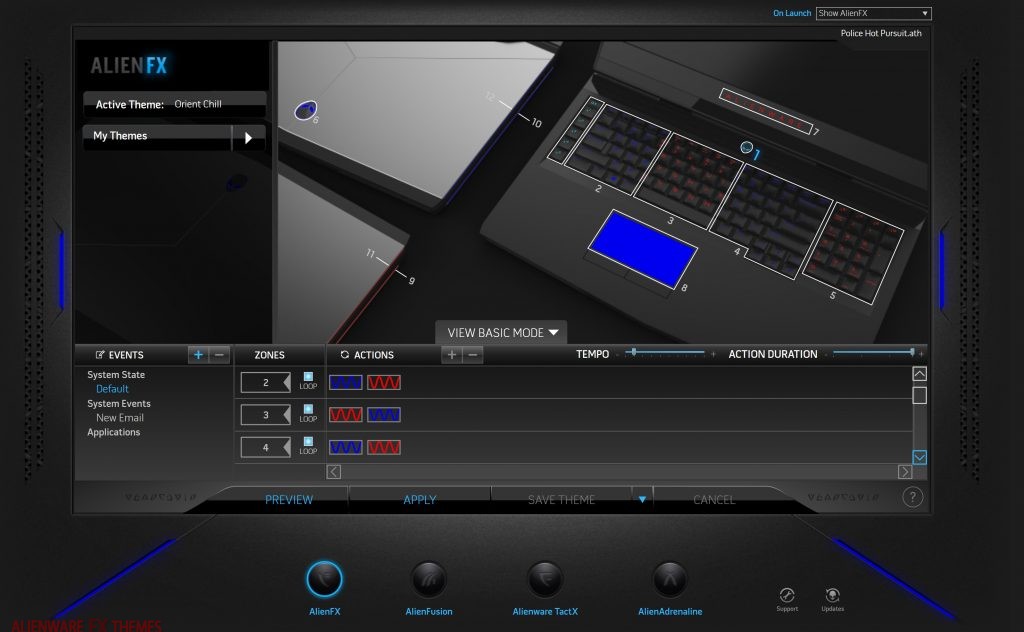The width and height of the screenshot is (1024, 632).
Task: Toggle LOOP checkbox for zone 4
Action: coord(308,441)
